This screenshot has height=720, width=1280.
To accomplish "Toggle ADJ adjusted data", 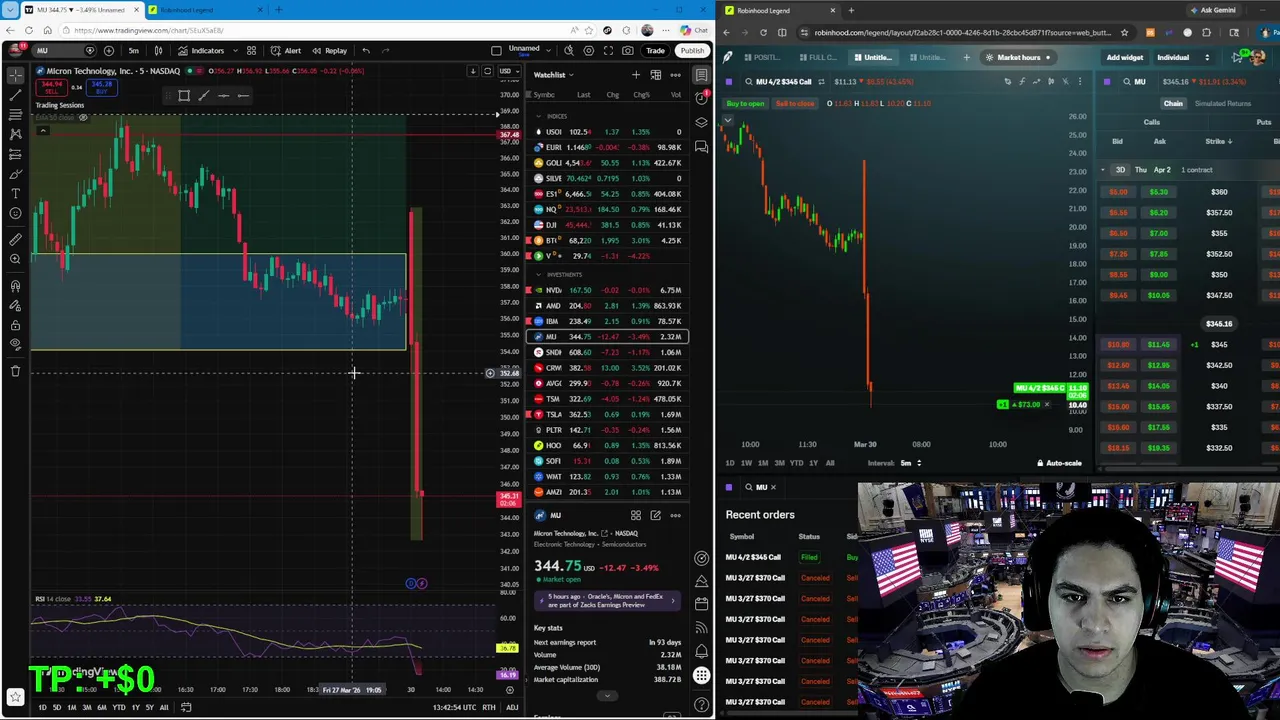I will click(512, 707).
